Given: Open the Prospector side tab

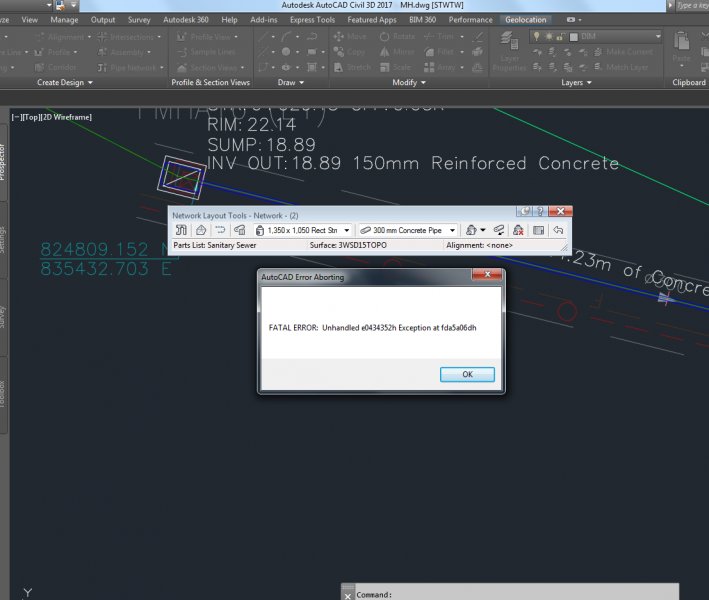Looking at the screenshot, I should 3,163.
